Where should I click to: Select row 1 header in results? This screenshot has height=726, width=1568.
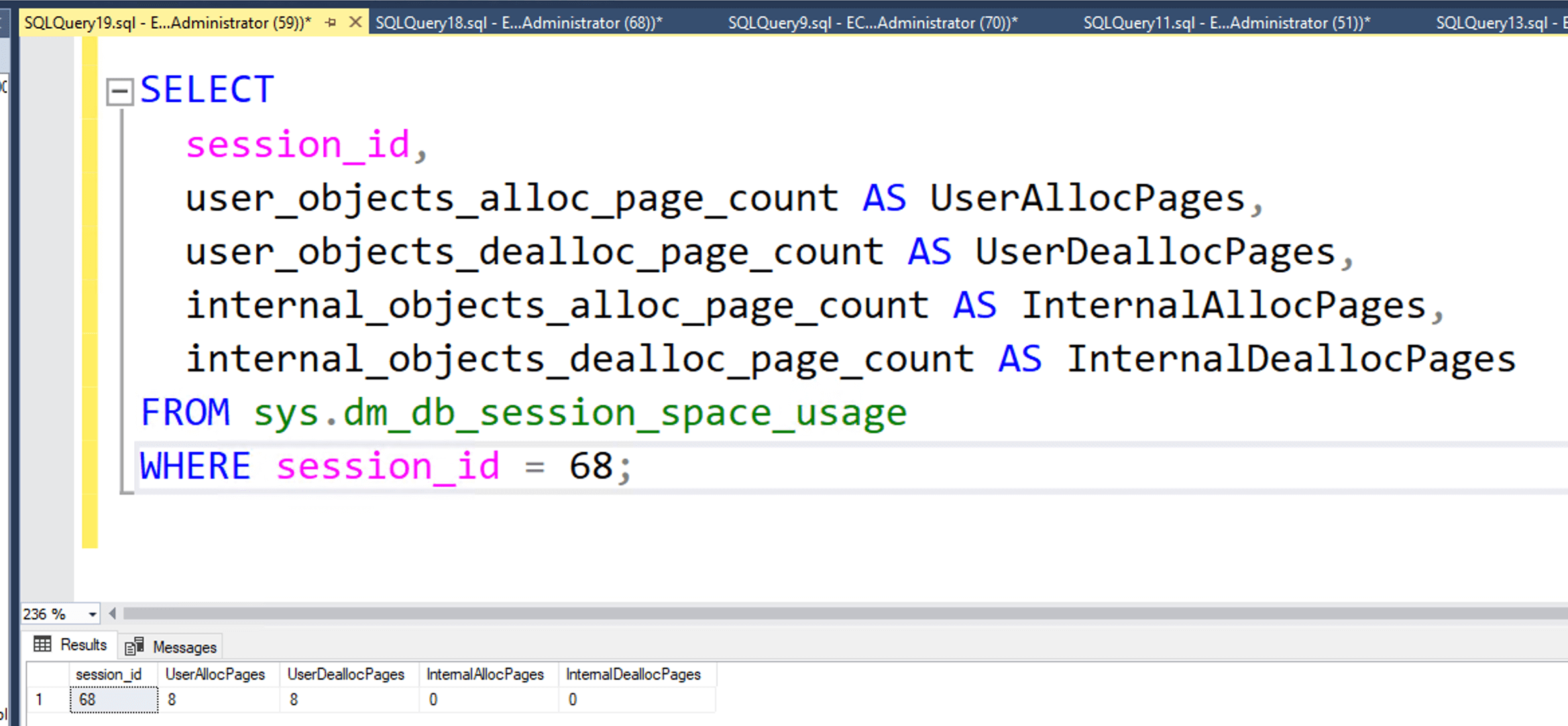(x=40, y=700)
